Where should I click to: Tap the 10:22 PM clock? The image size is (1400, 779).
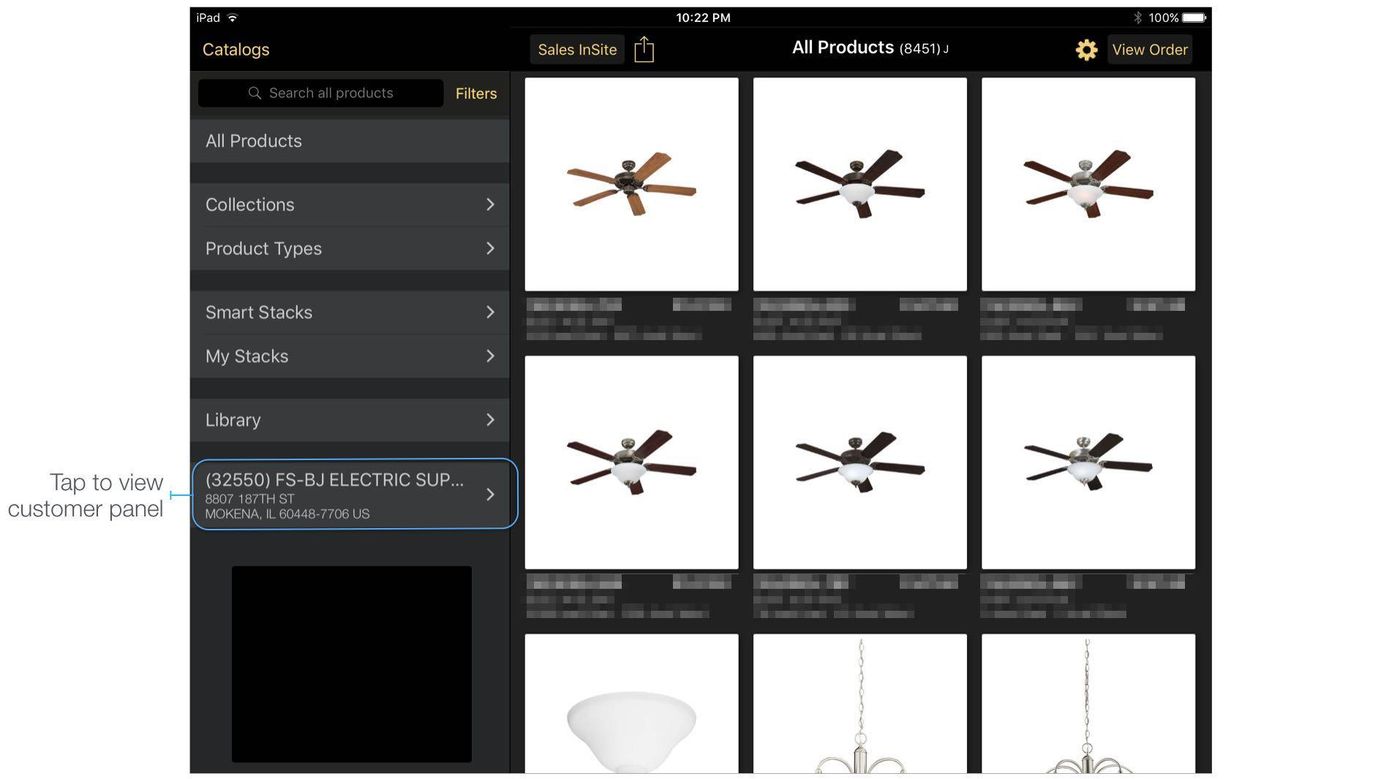(x=703, y=18)
